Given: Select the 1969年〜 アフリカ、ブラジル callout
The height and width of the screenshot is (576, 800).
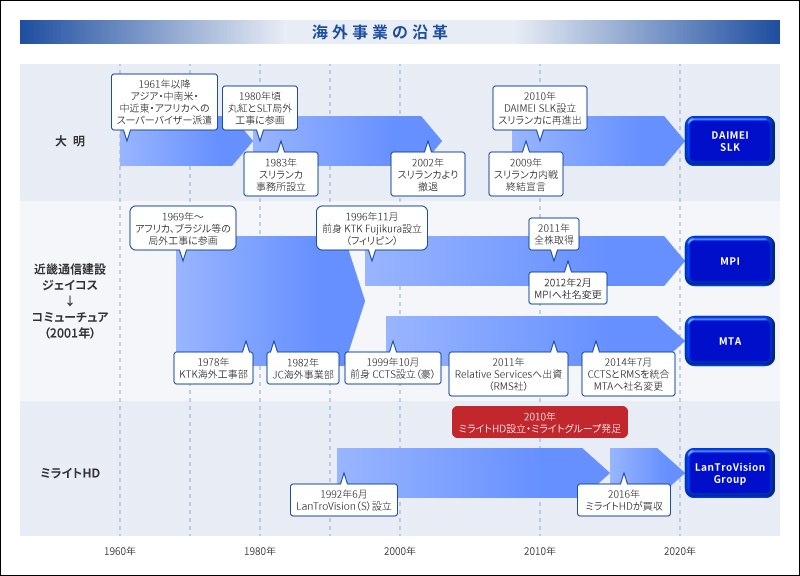Looking at the screenshot, I should (183, 228).
